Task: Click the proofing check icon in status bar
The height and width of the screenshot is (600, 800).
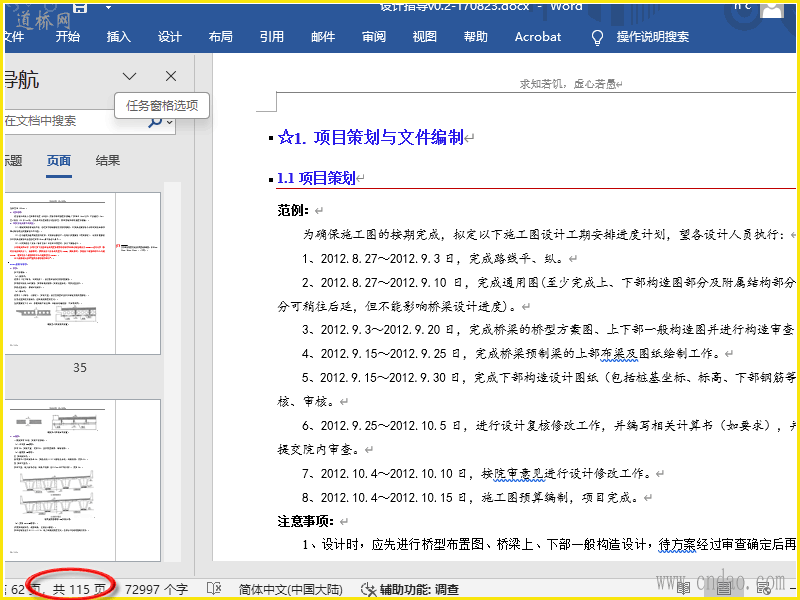Action: [214, 589]
